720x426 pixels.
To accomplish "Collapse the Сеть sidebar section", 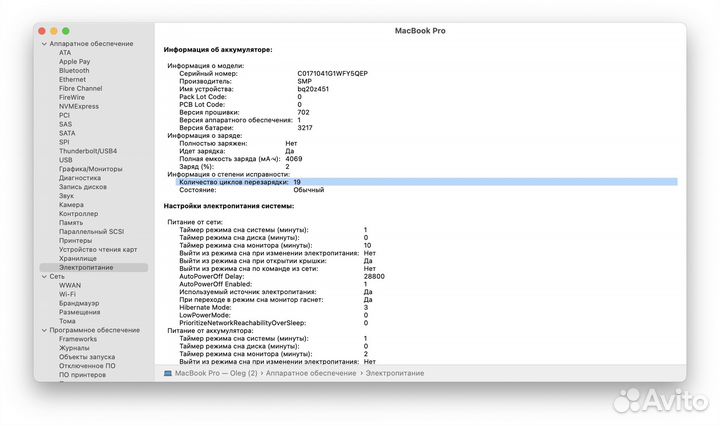I will pyautogui.click(x=43, y=276).
